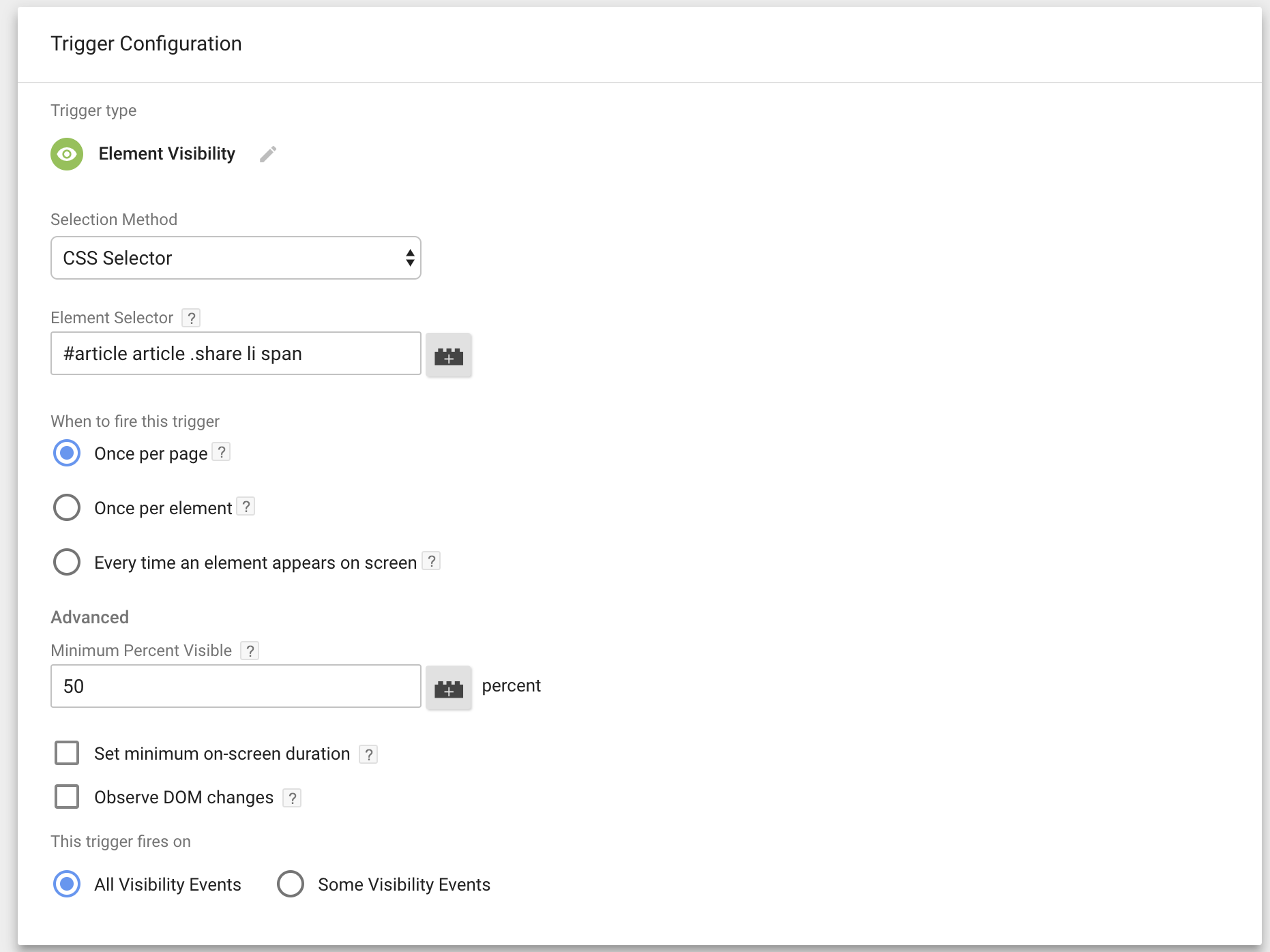The image size is (1270, 952).
Task: Click into the Element Selector text field
Action: point(235,353)
